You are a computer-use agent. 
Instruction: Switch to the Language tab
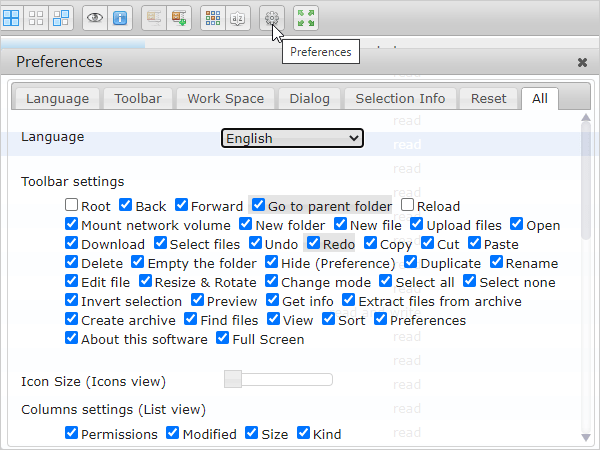(57, 99)
